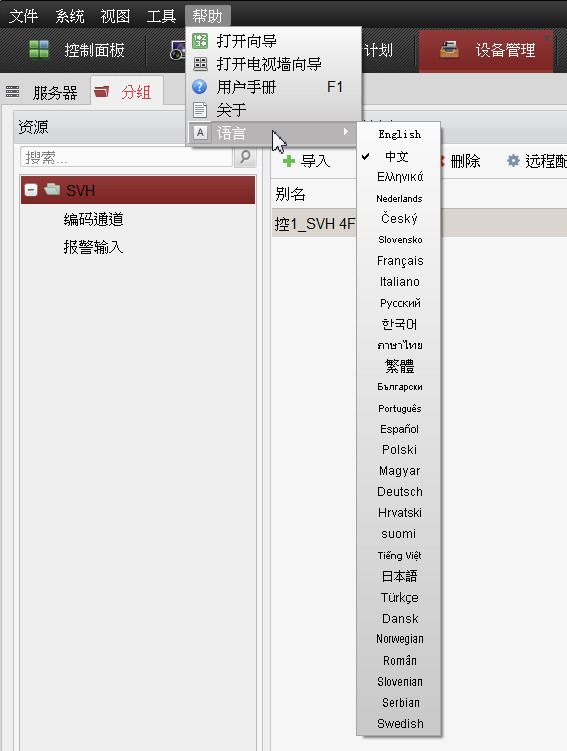Open the 系统 menu
The width and height of the screenshot is (567, 751).
(69, 16)
